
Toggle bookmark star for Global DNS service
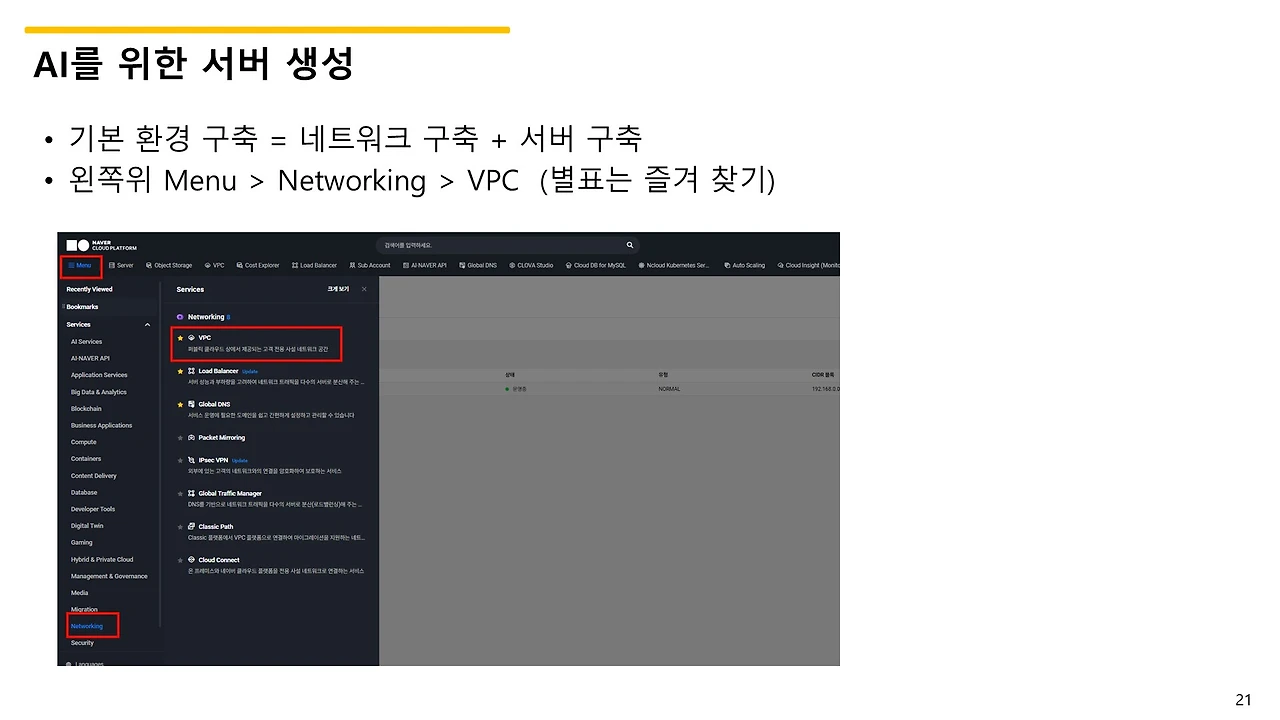tap(181, 404)
